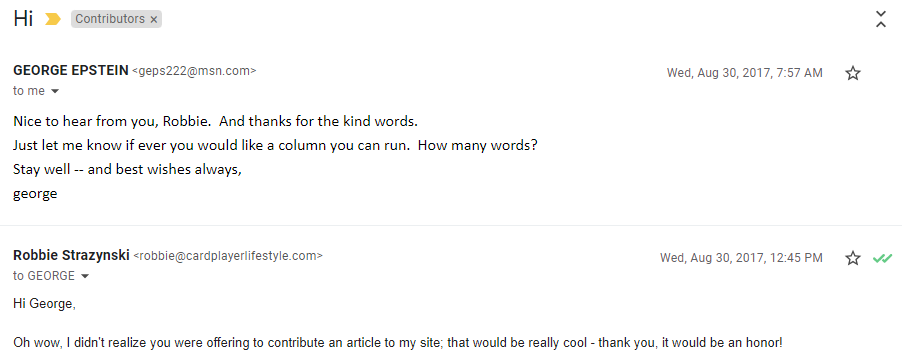Check green double-checkmark read receipt icon
902x363 pixels.
(x=881, y=258)
